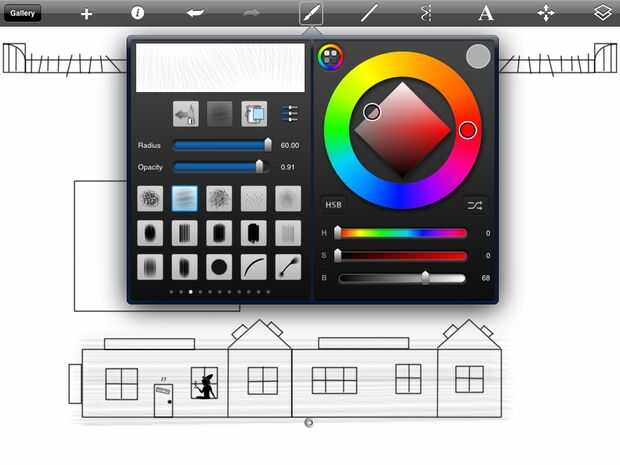Click the current gray color swatch
Image resolution: width=620 pixels, height=465 pixels.
click(478, 57)
